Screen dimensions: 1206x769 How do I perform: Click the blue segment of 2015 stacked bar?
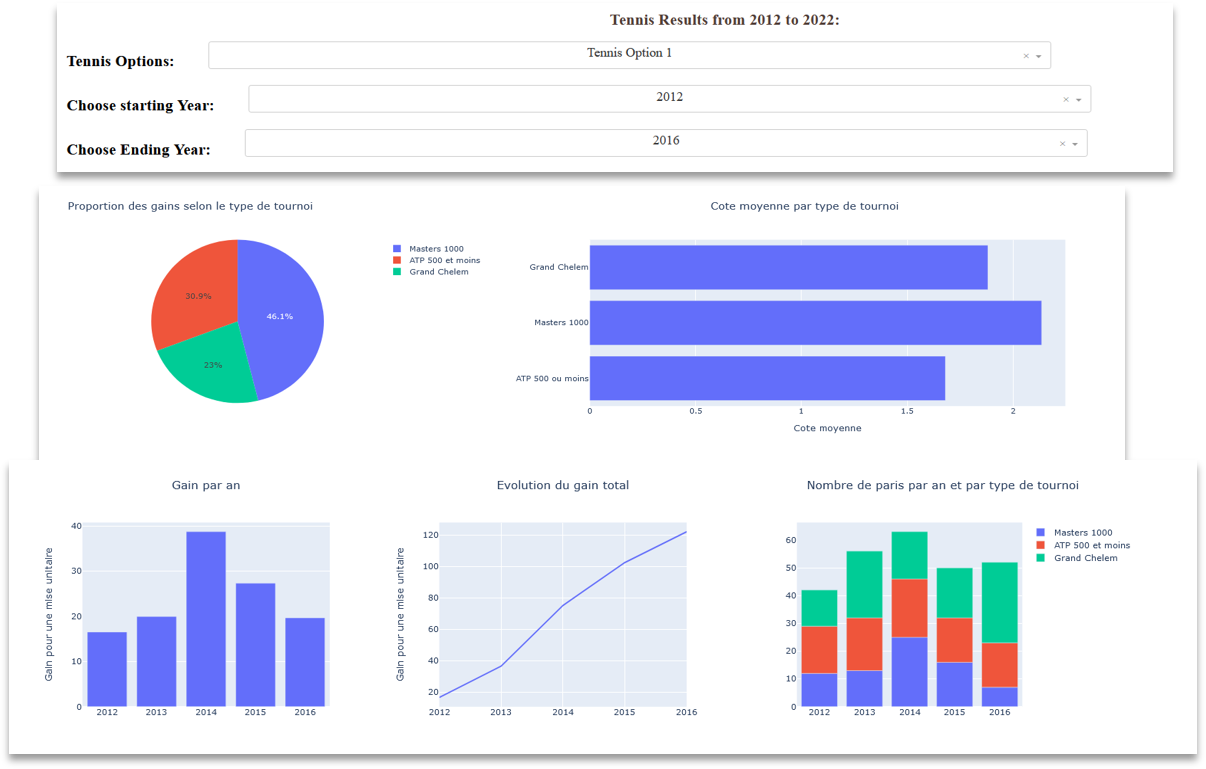[954, 684]
